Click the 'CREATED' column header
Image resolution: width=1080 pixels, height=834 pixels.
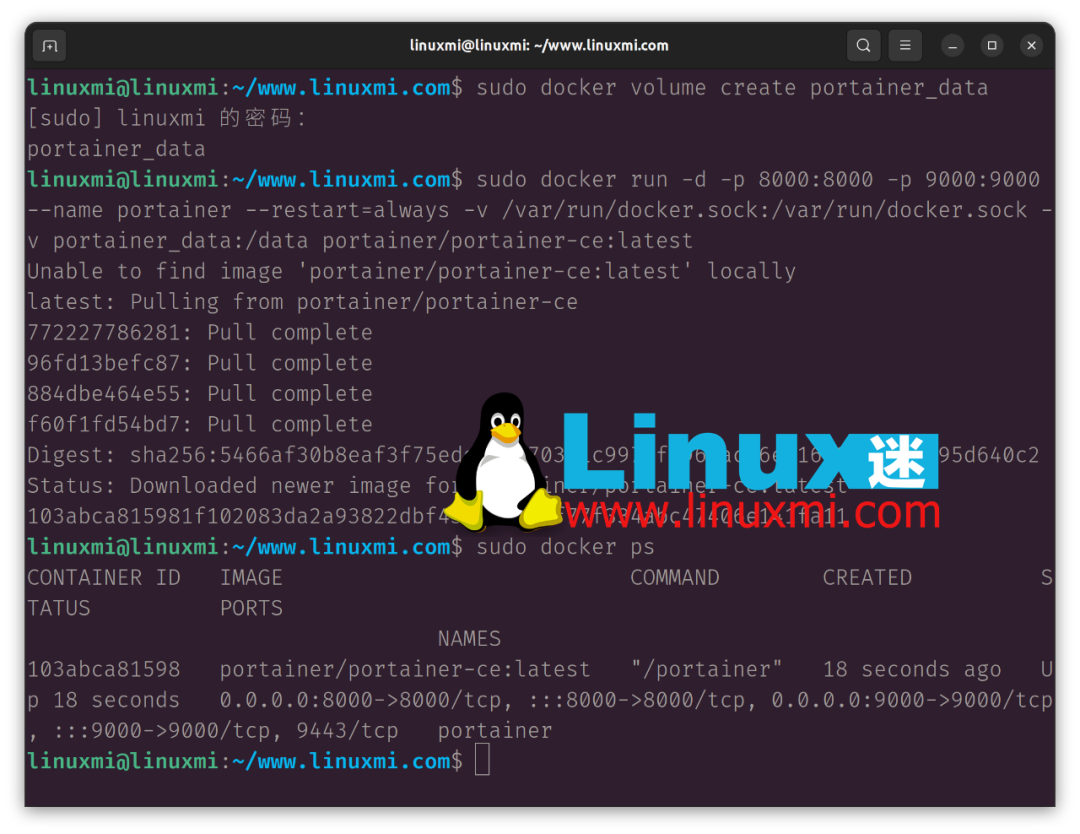coord(867,577)
